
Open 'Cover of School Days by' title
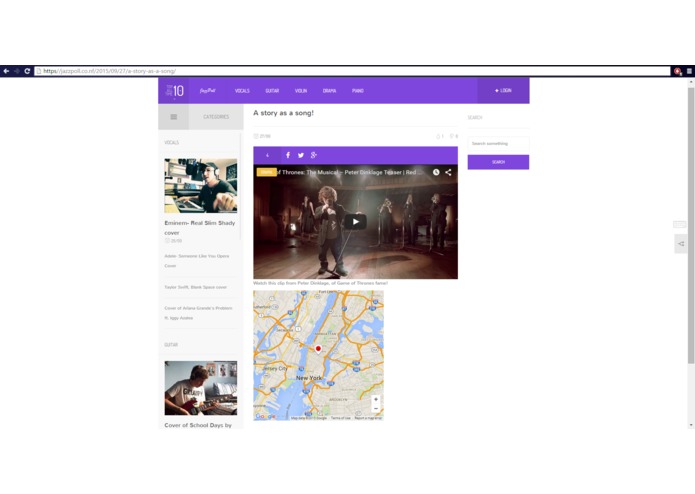tap(198, 425)
